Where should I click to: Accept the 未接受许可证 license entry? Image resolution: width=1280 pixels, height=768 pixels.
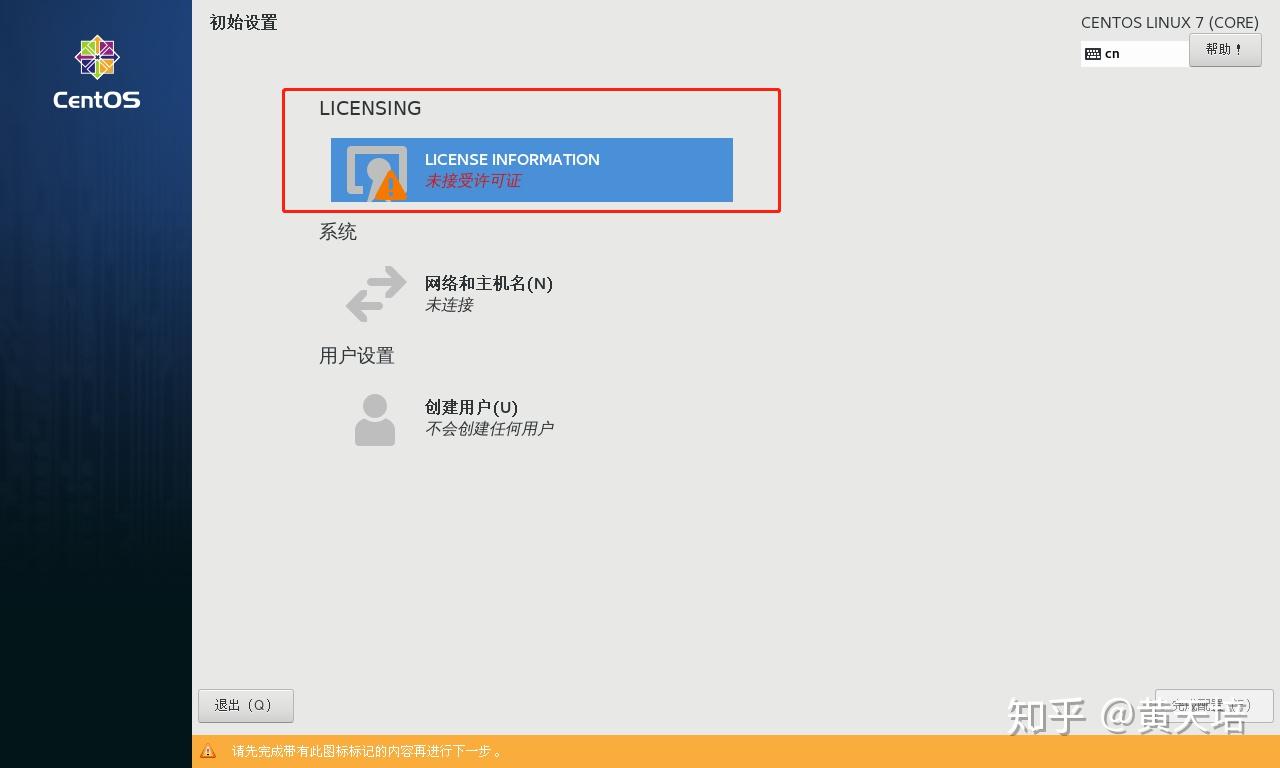[x=473, y=180]
